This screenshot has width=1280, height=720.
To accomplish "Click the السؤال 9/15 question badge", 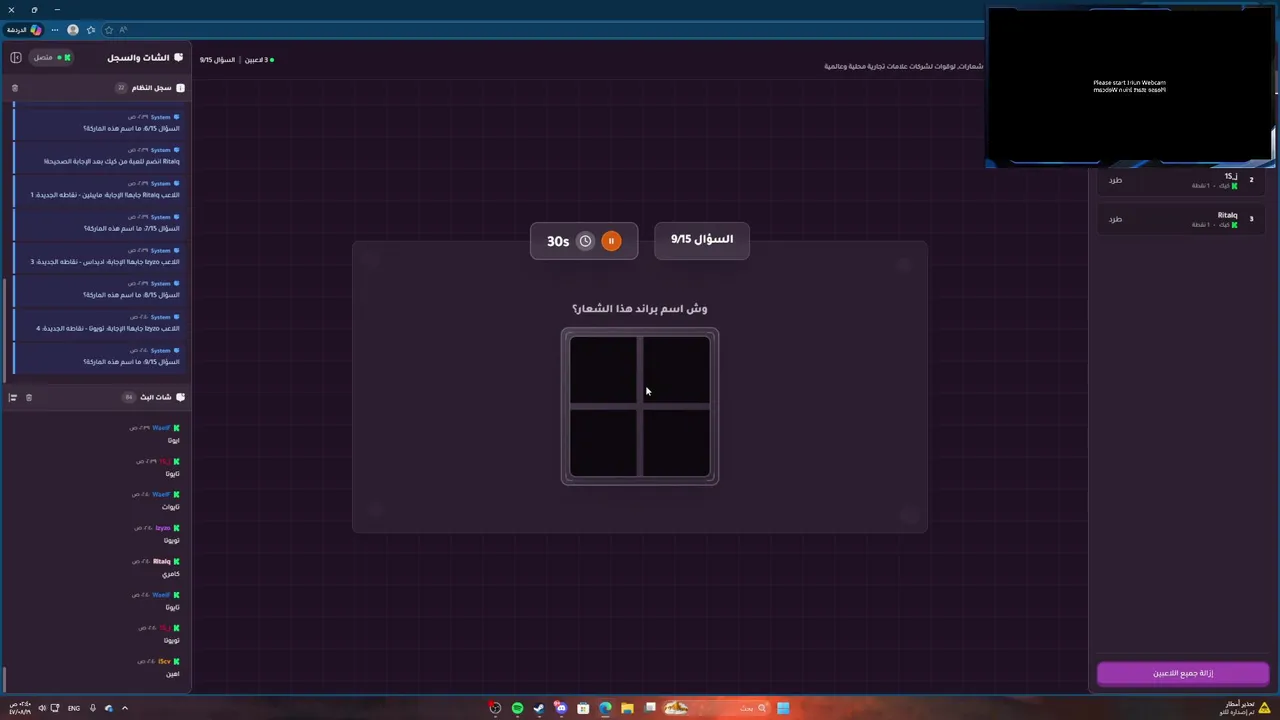I will click(x=702, y=240).
